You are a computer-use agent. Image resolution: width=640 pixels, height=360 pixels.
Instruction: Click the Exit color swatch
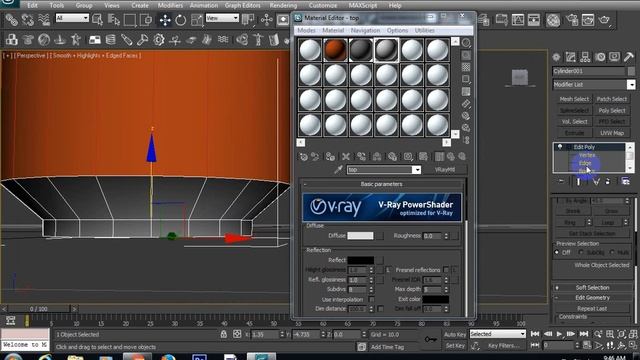pyautogui.click(x=435, y=299)
